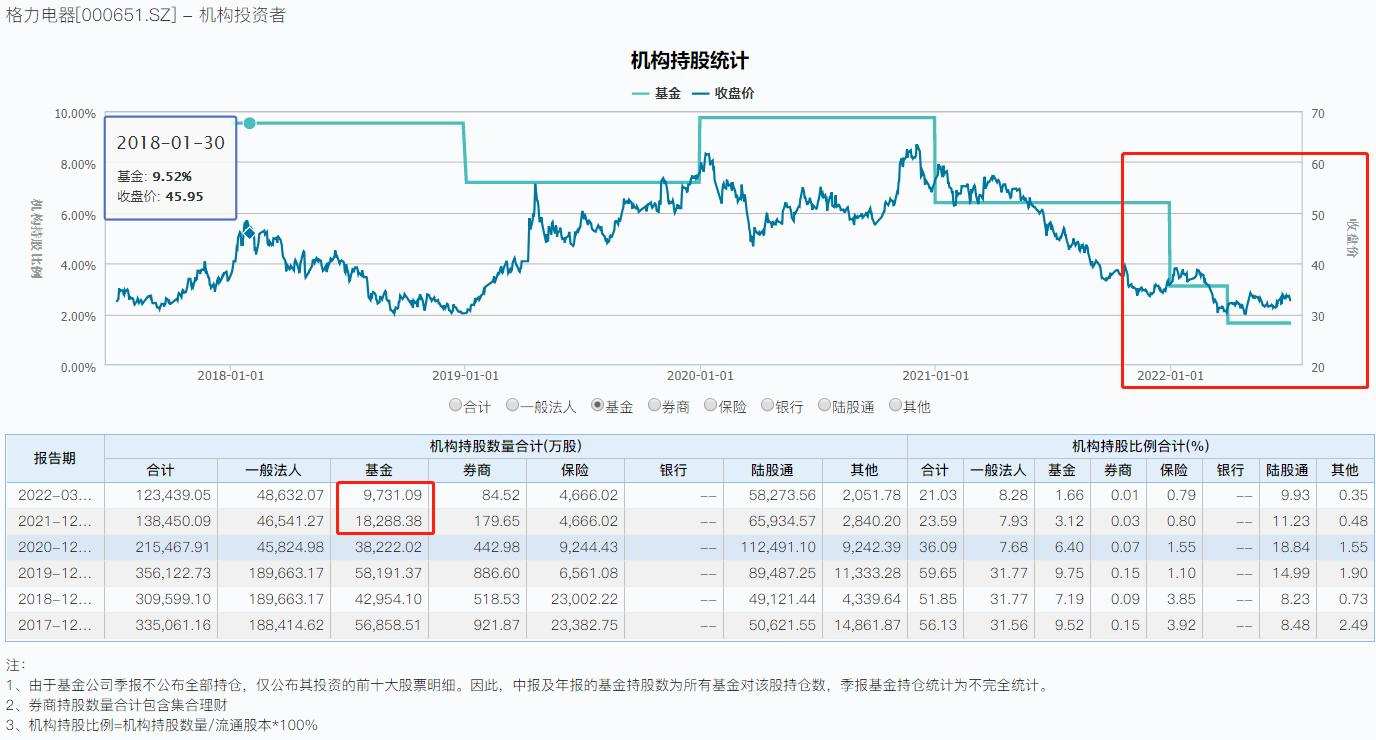Toggle the 基金 legend series
The width and height of the screenshot is (1376, 740).
click(656, 93)
